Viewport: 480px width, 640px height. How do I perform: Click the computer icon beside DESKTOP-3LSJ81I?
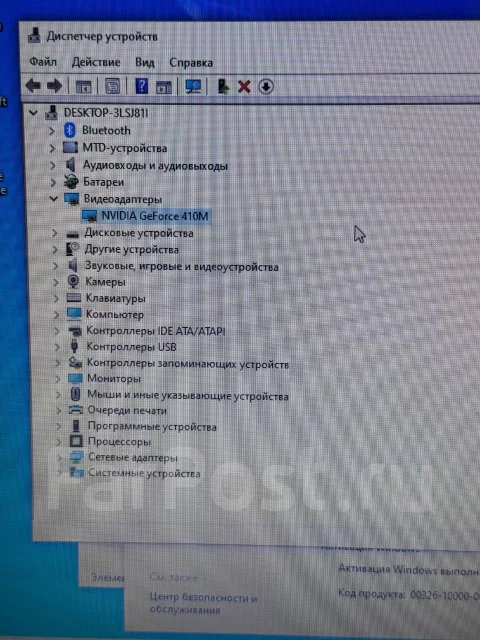[51, 112]
